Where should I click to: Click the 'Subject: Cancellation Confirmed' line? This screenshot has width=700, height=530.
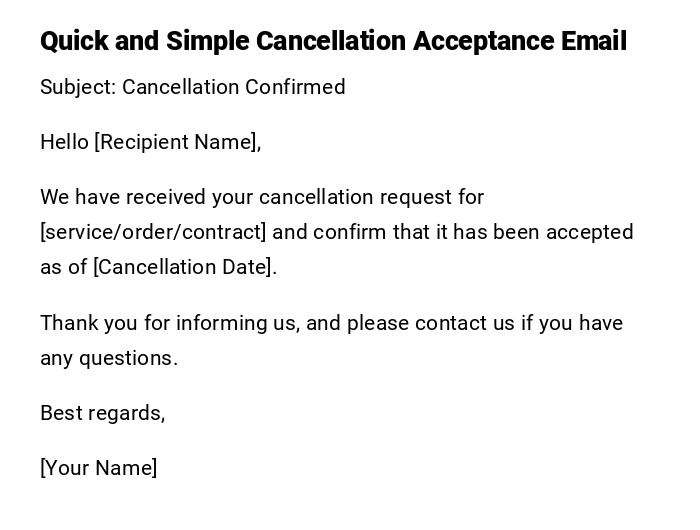coord(193,87)
